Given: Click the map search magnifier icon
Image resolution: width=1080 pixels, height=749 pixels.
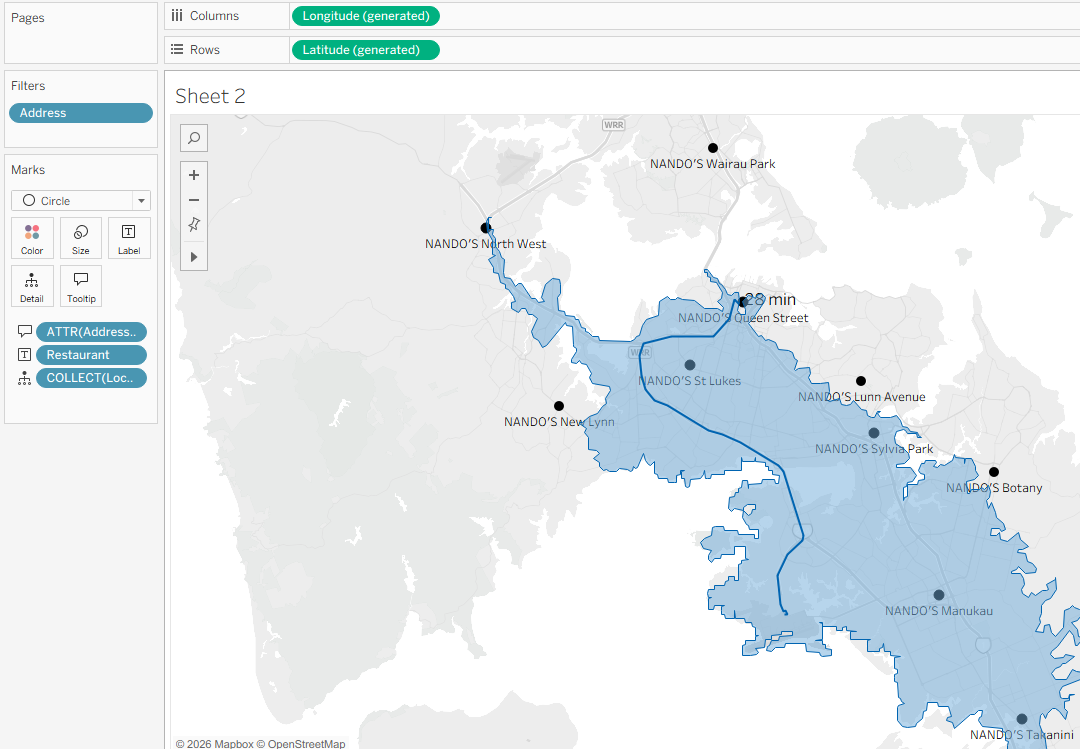Looking at the screenshot, I should 194,138.
